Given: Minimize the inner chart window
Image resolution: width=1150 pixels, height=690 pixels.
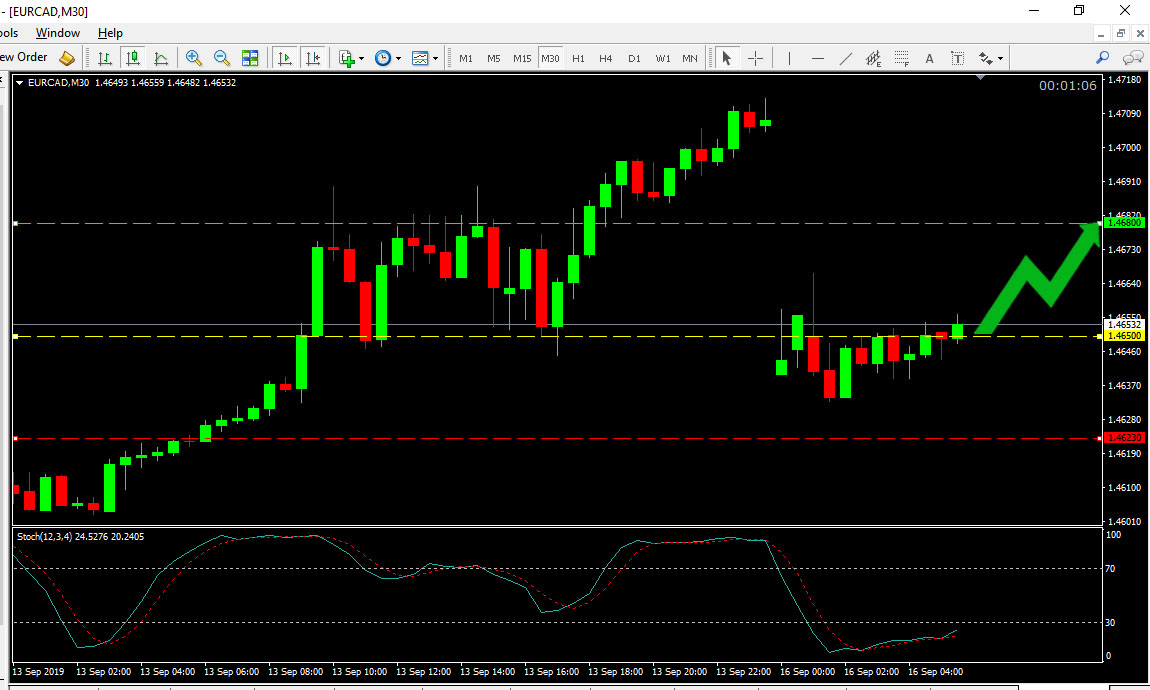Looking at the screenshot, I should click(1101, 33).
